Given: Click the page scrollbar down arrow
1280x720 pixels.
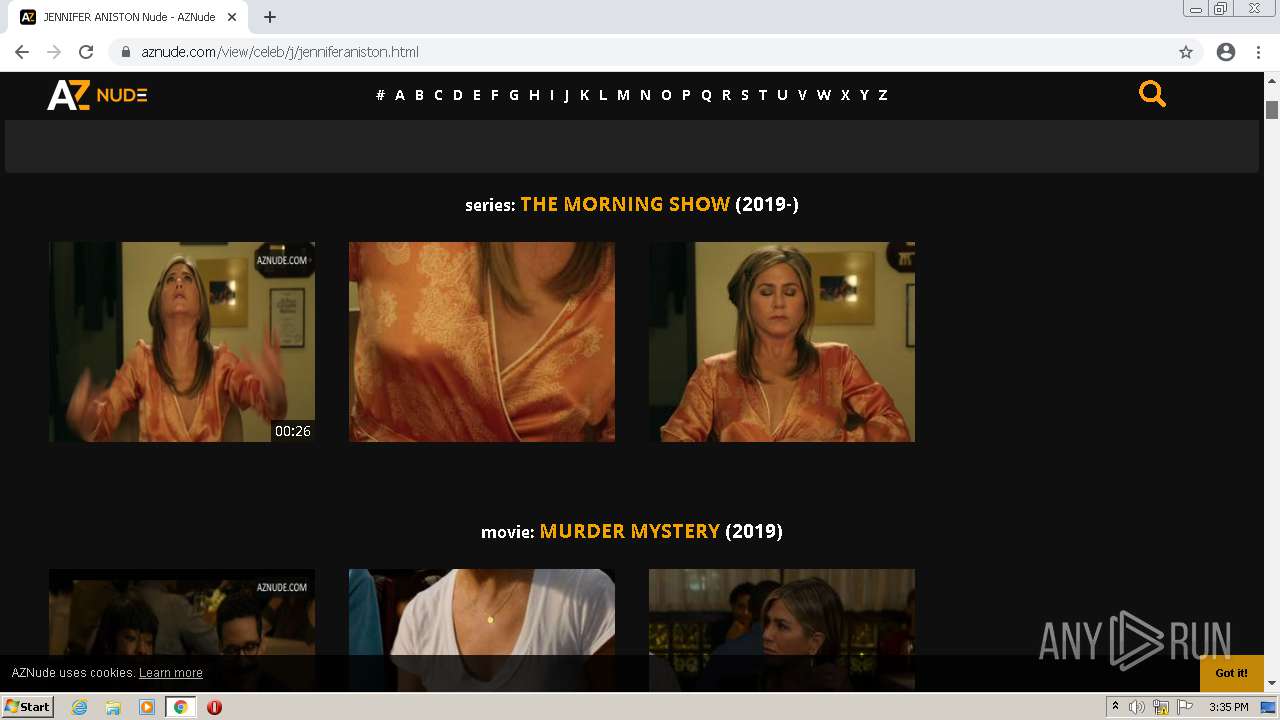Looking at the screenshot, I should [x=1272, y=683].
